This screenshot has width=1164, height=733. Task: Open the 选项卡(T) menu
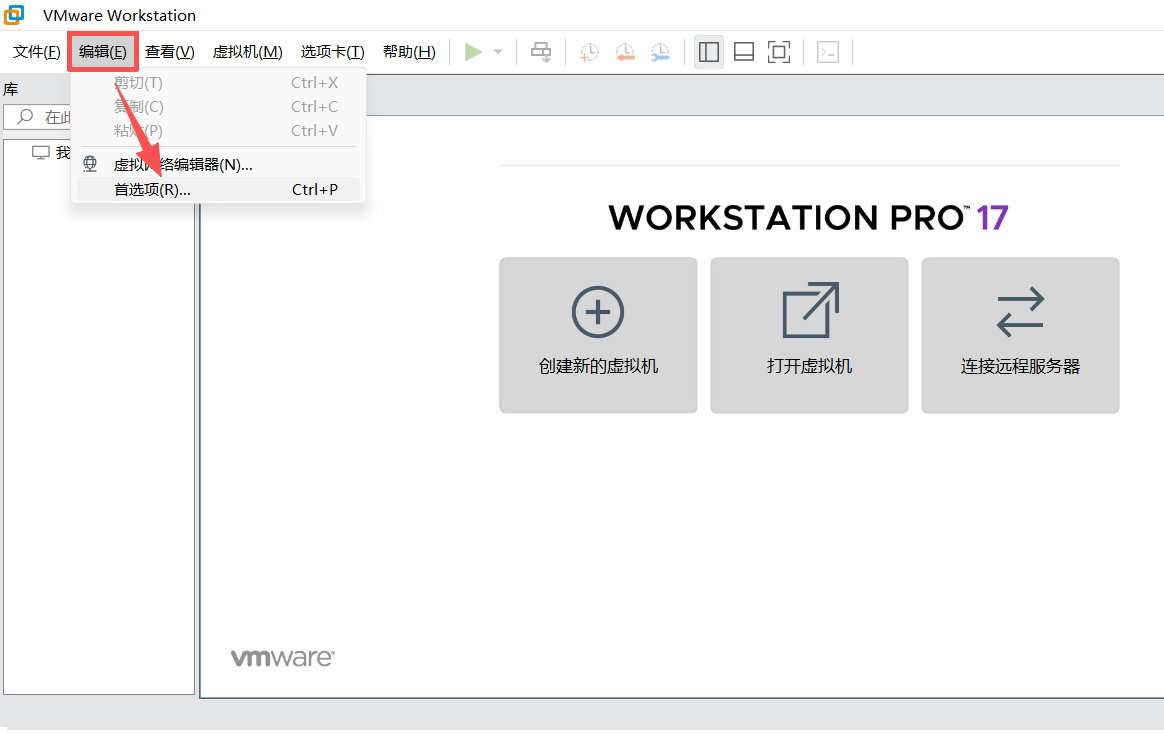(x=333, y=52)
